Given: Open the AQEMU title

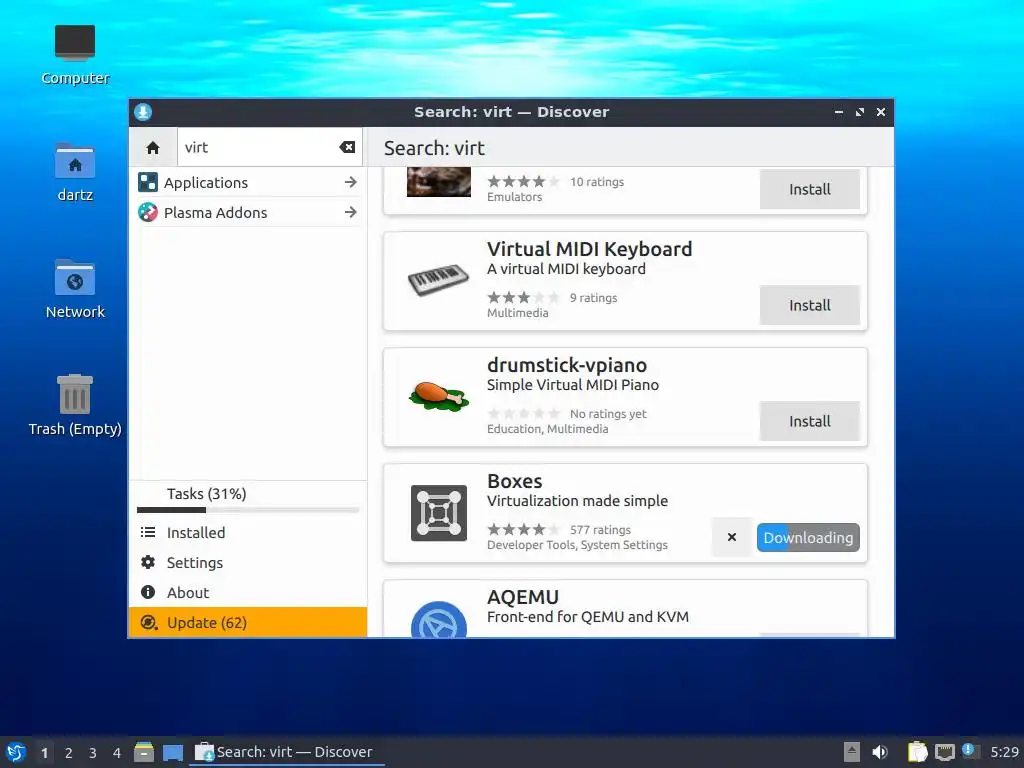Looking at the screenshot, I should pyautogui.click(x=523, y=597).
